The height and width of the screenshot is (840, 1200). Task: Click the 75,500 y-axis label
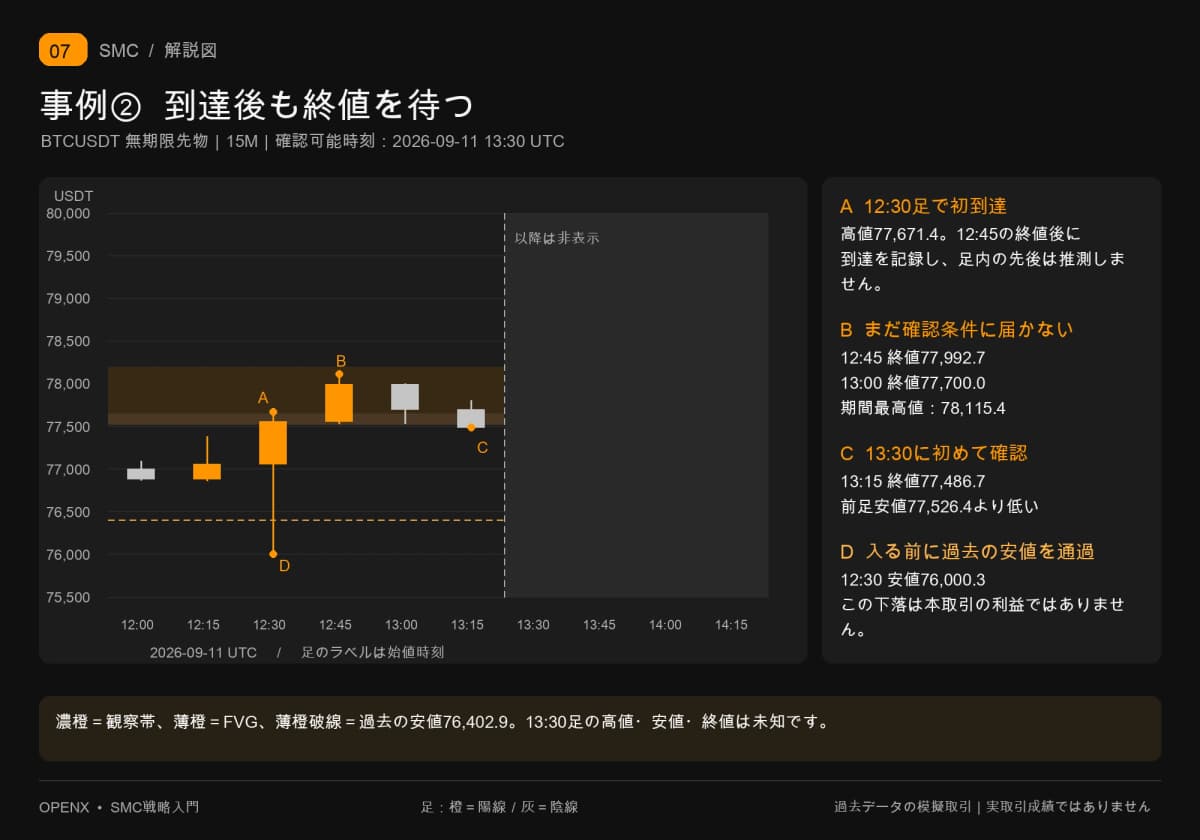click(68, 598)
